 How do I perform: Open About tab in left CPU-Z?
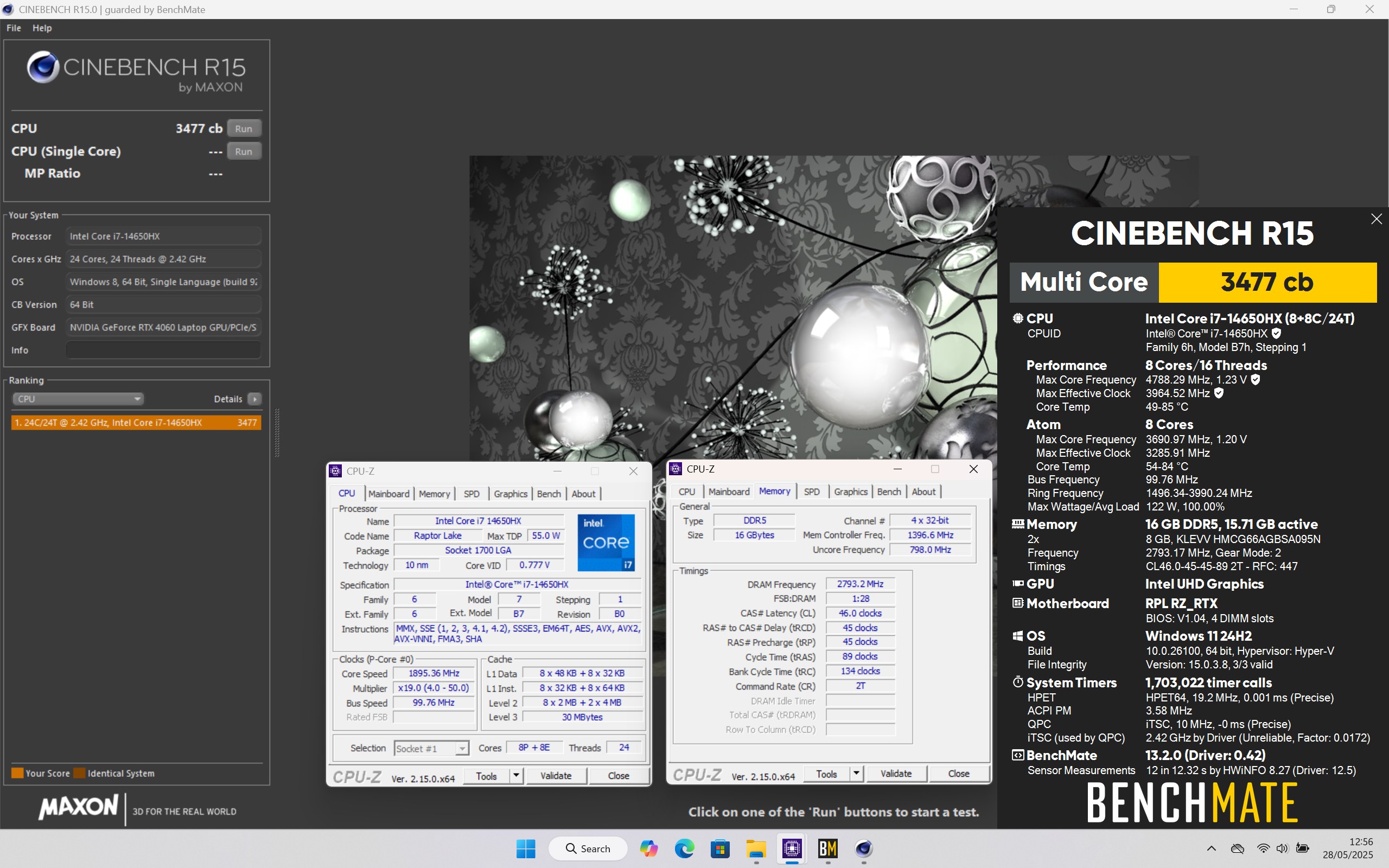click(x=583, y=494)
